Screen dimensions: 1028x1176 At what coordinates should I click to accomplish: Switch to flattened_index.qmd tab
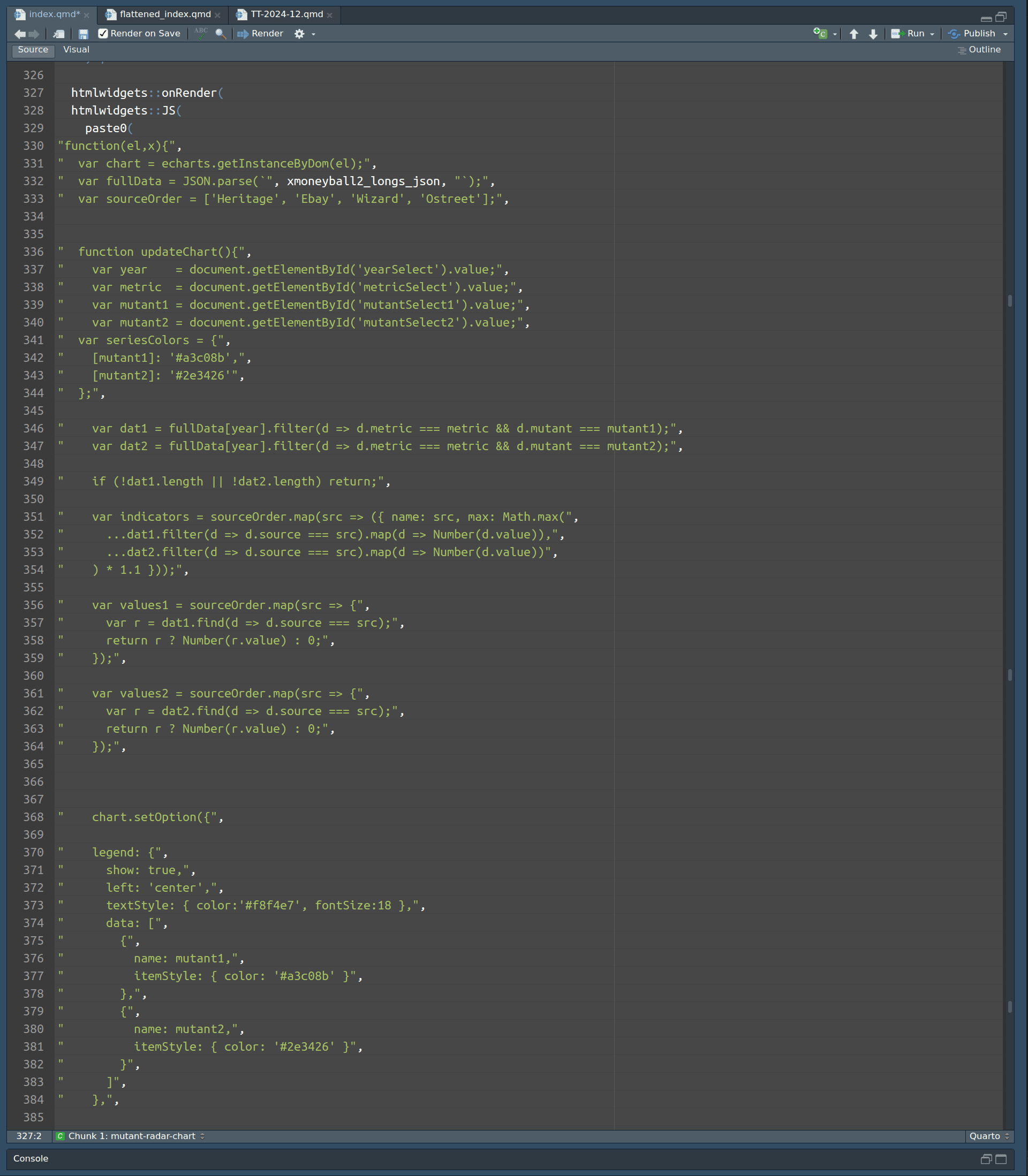tap(165, 14)
